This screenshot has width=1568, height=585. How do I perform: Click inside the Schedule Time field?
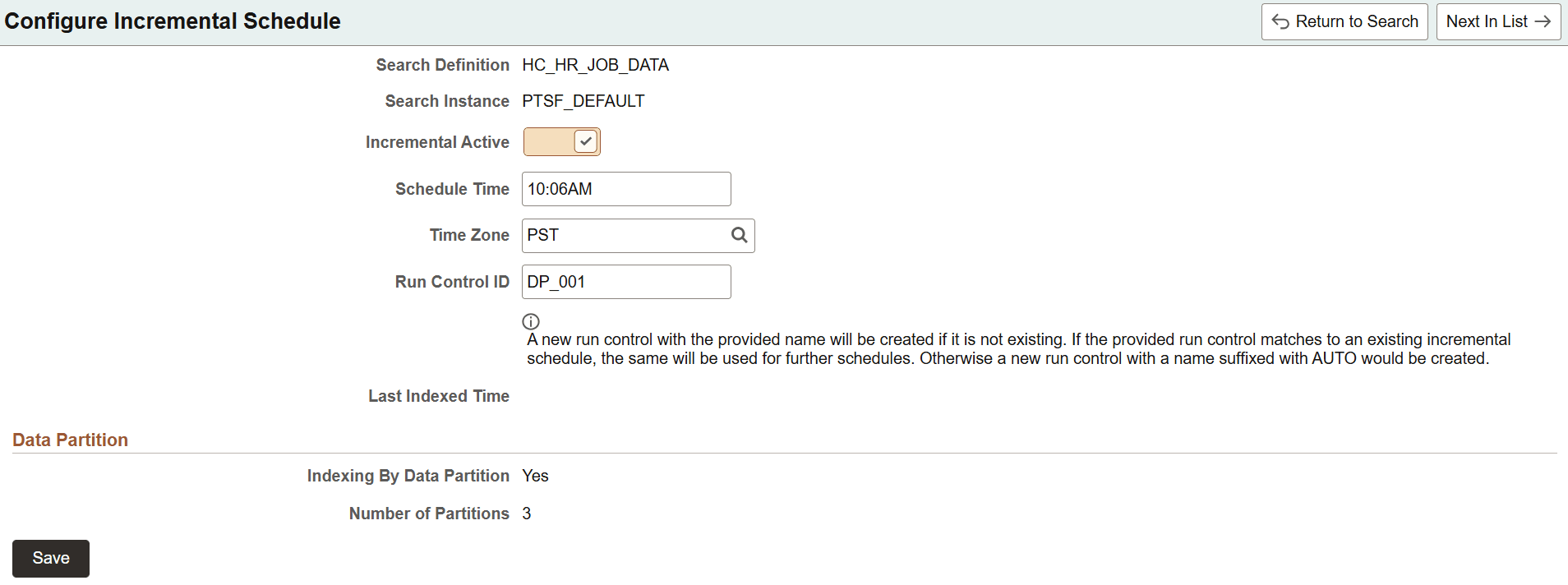[x=626, y=188]
